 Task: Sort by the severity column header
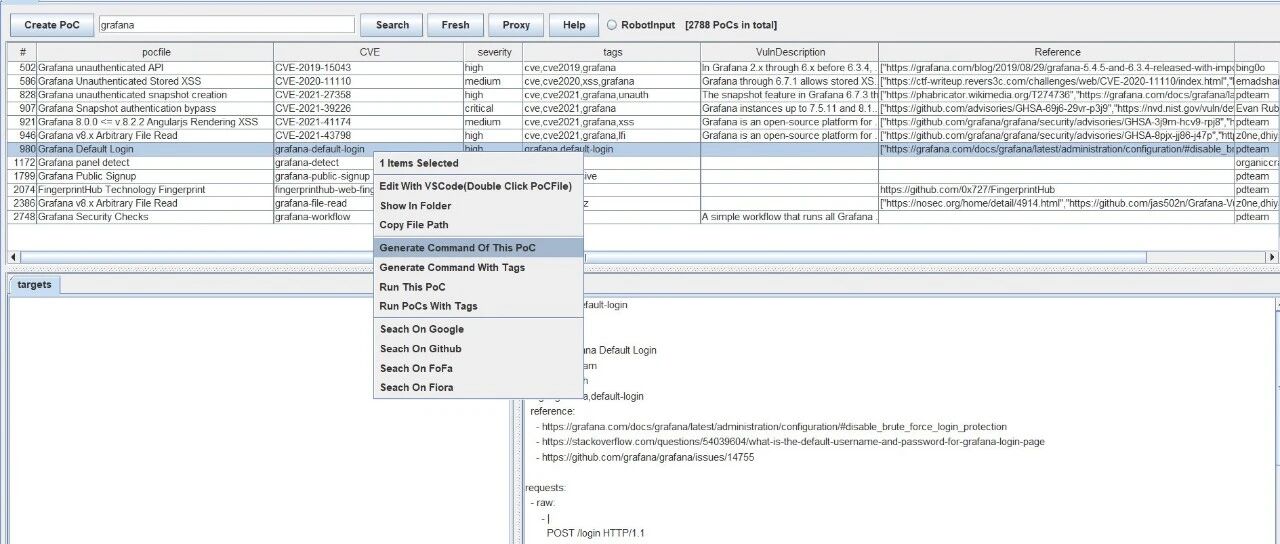[493, 52]
